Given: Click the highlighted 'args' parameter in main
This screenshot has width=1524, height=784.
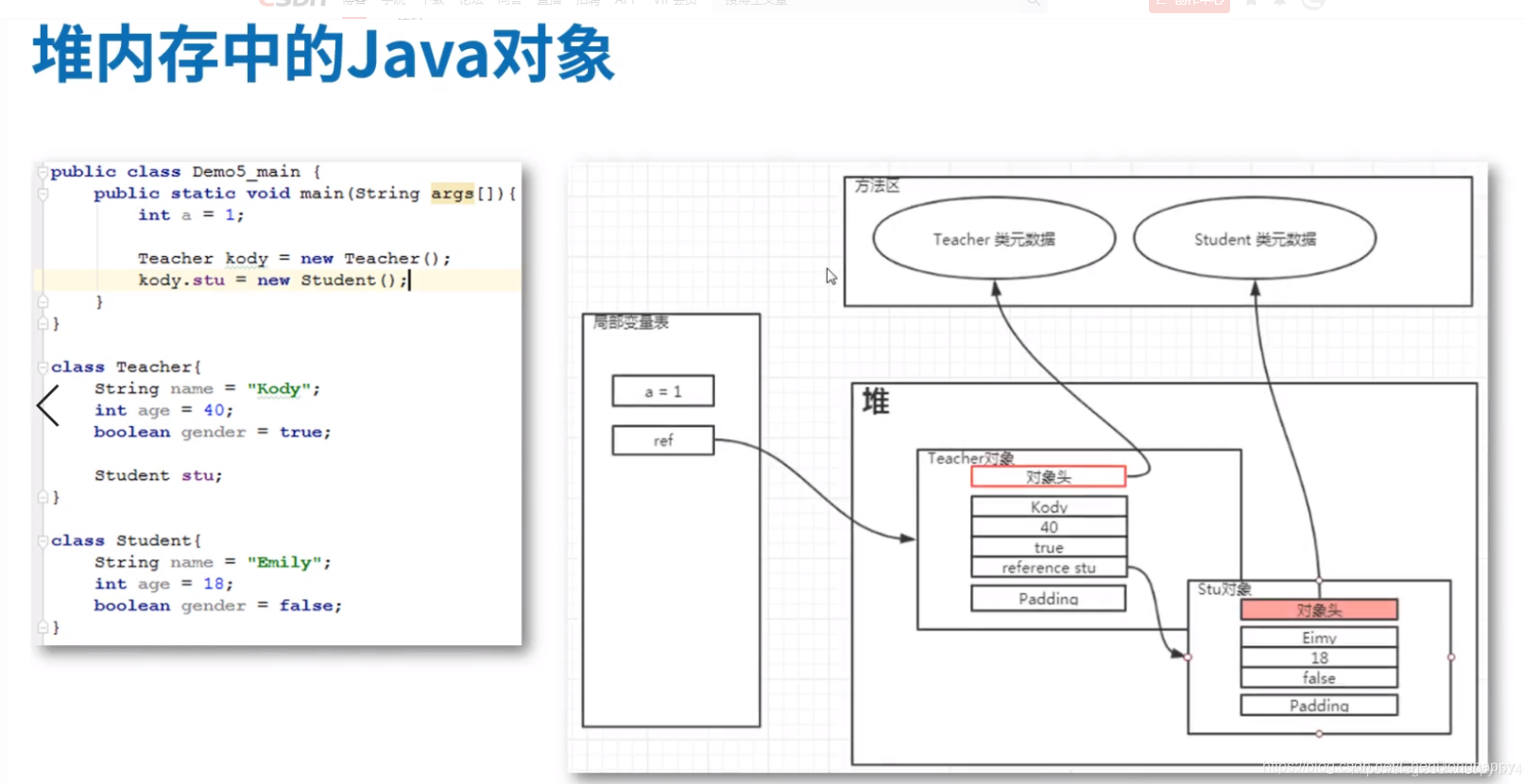Looking at the screenshot, I should click(453, 194).
